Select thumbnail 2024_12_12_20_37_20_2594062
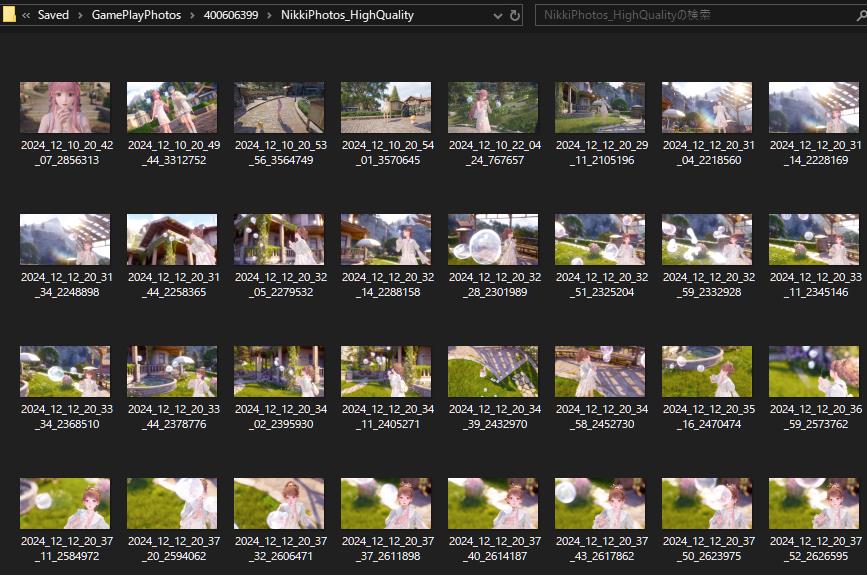 click(x=172, y=504)
